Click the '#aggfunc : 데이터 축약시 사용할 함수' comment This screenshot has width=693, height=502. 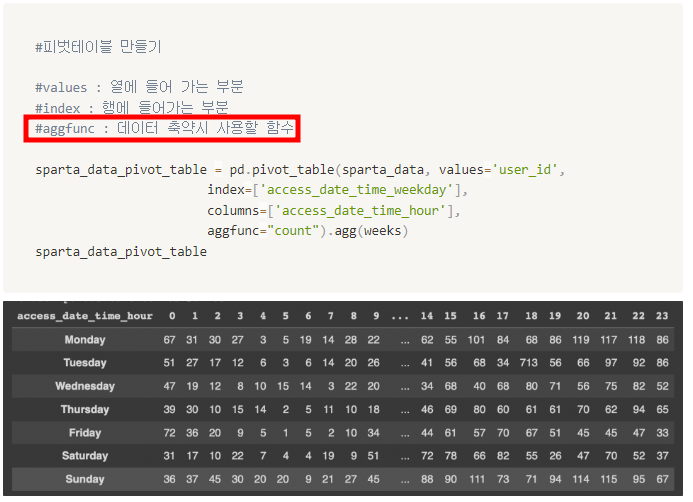(164, 128)
